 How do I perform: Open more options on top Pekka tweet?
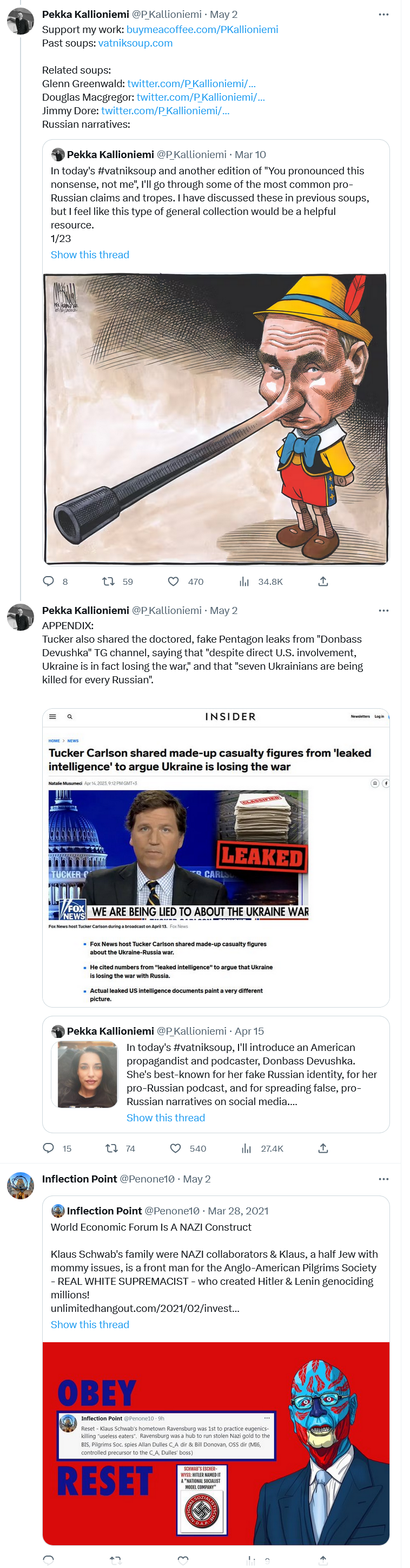coord(383,14)
